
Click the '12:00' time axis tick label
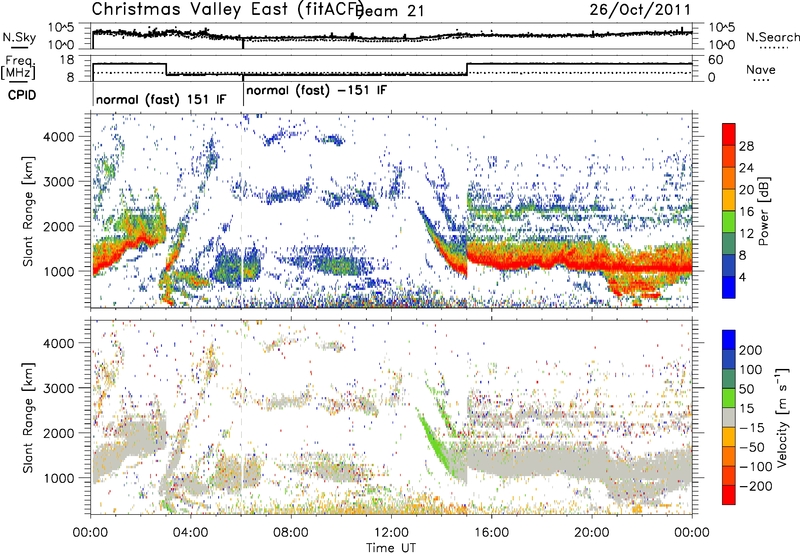coord(391,533)
